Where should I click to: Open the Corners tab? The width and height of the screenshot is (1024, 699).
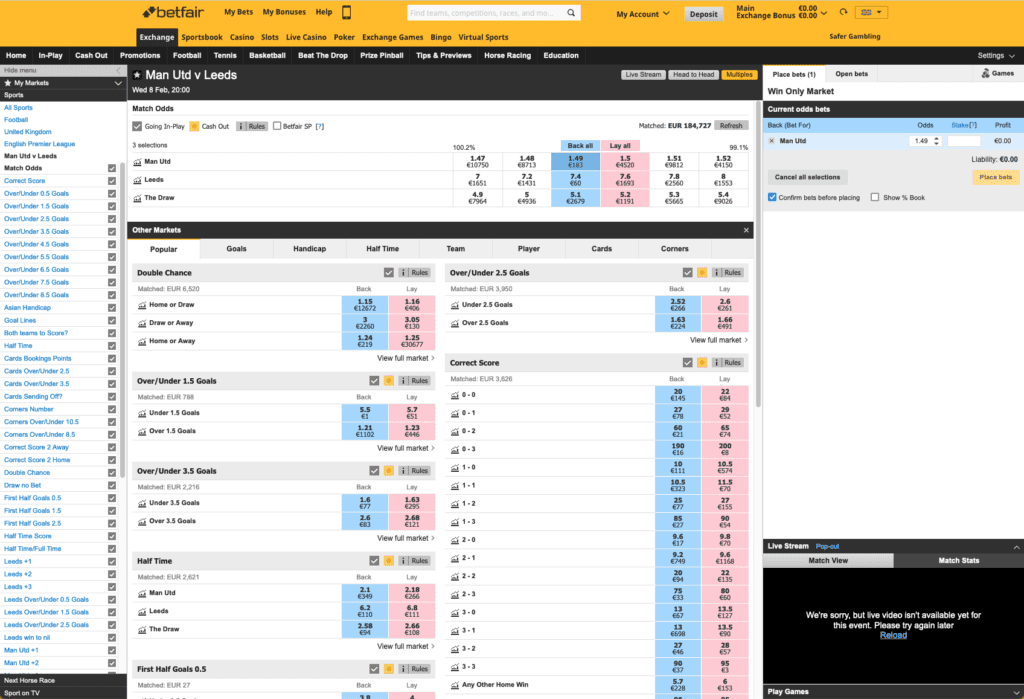pyautogui.click(x=675, y=249)
